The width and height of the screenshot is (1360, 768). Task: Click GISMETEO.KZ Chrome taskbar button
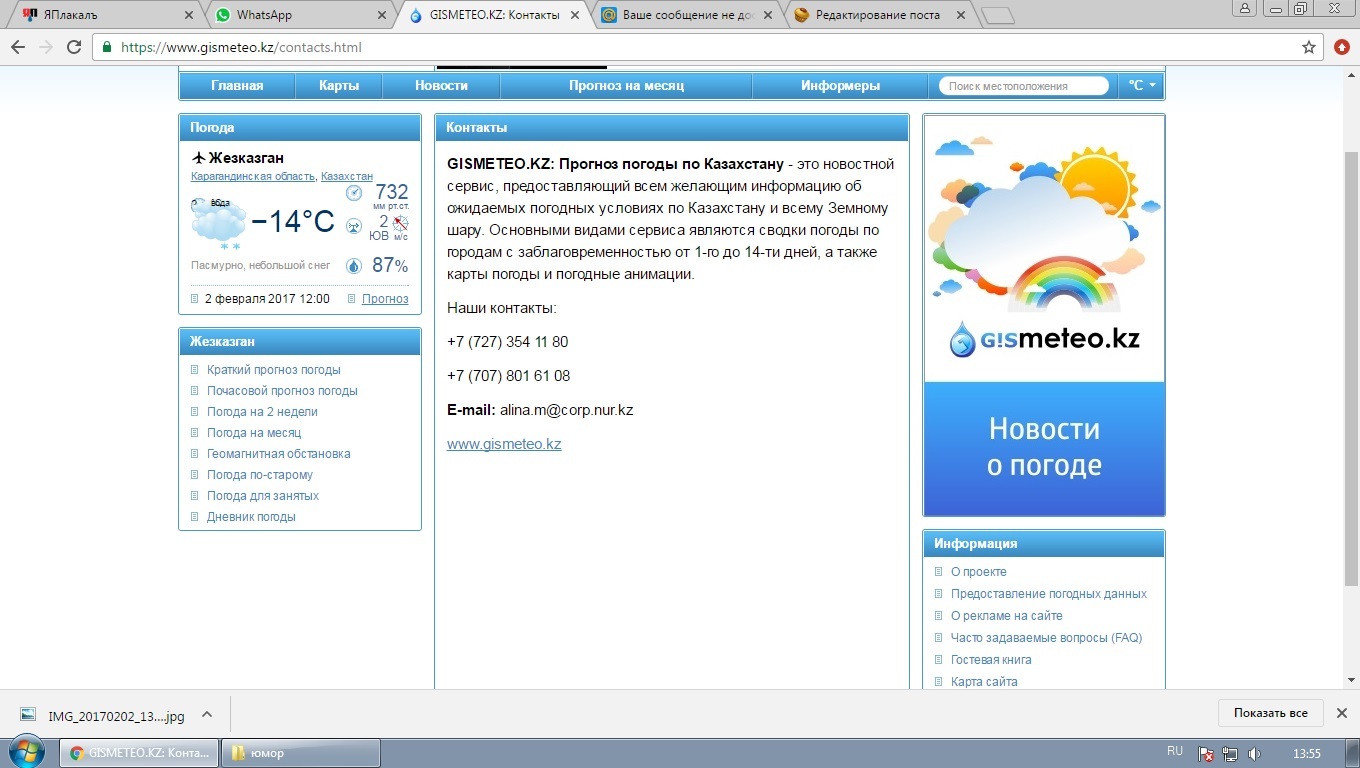[x=139, y=753]
